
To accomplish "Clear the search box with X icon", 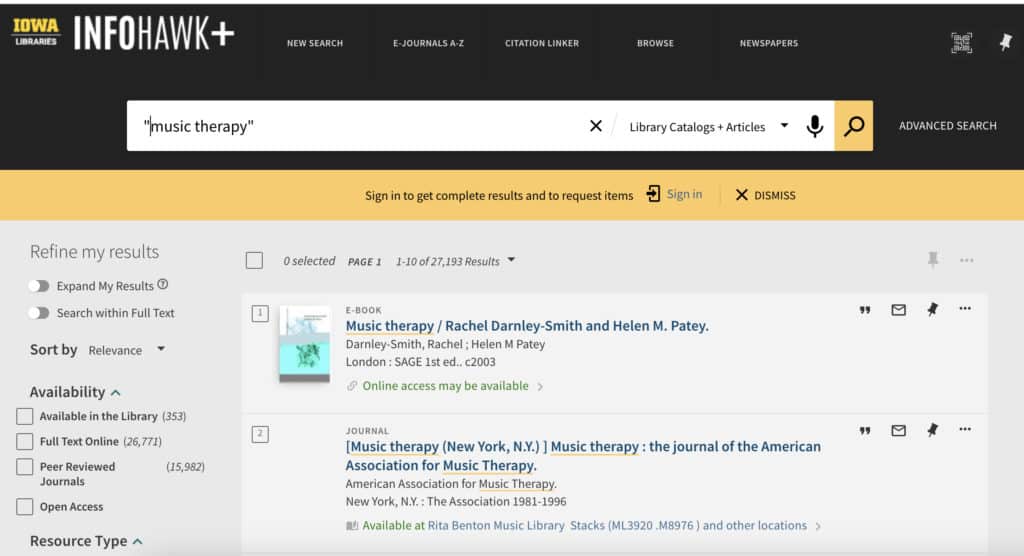I will point(596,126).
